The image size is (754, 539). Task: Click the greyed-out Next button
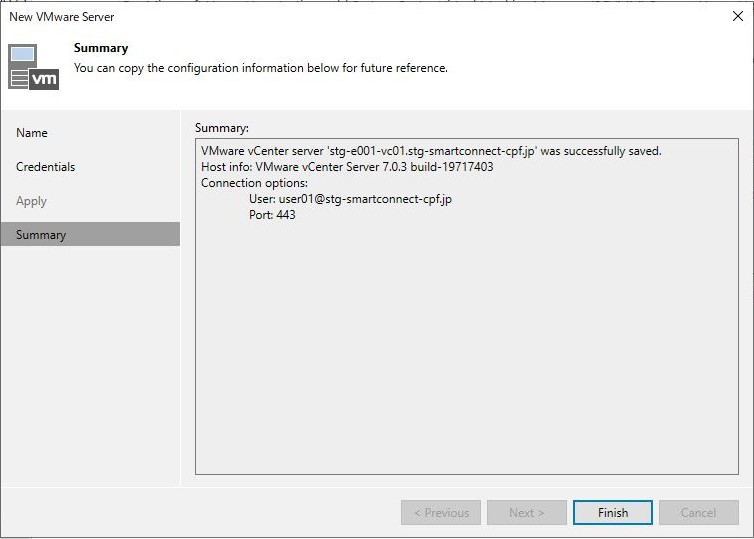tap(527, 513)
